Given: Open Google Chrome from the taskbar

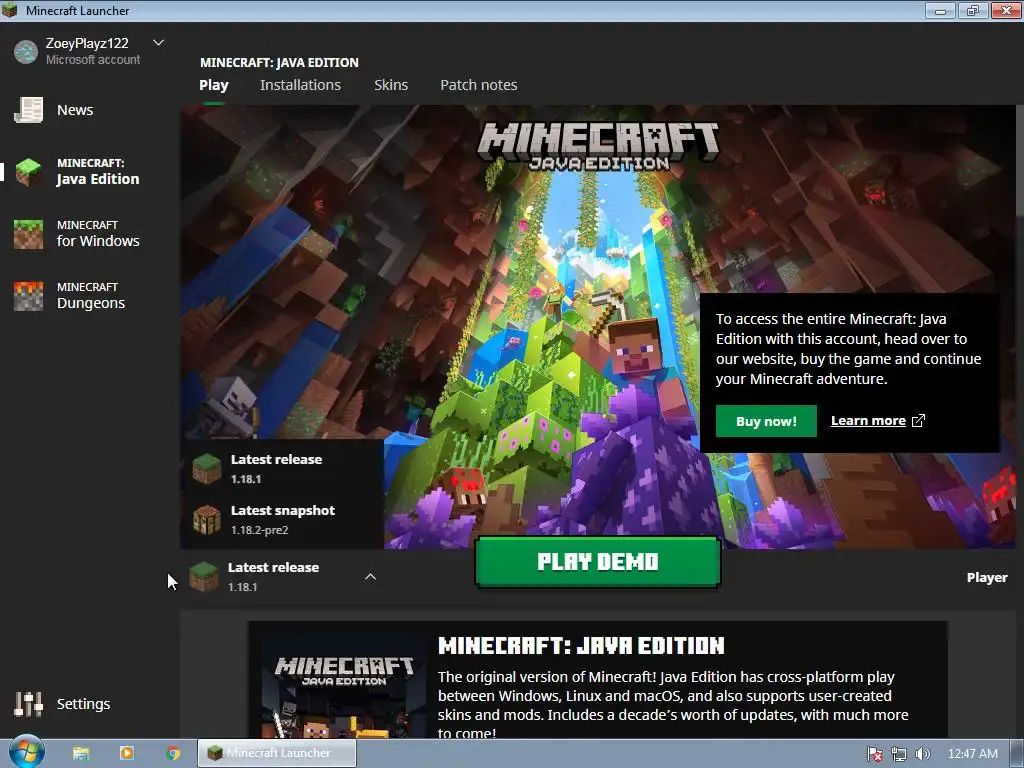Looking at the screenshot, I should point(173,753).
